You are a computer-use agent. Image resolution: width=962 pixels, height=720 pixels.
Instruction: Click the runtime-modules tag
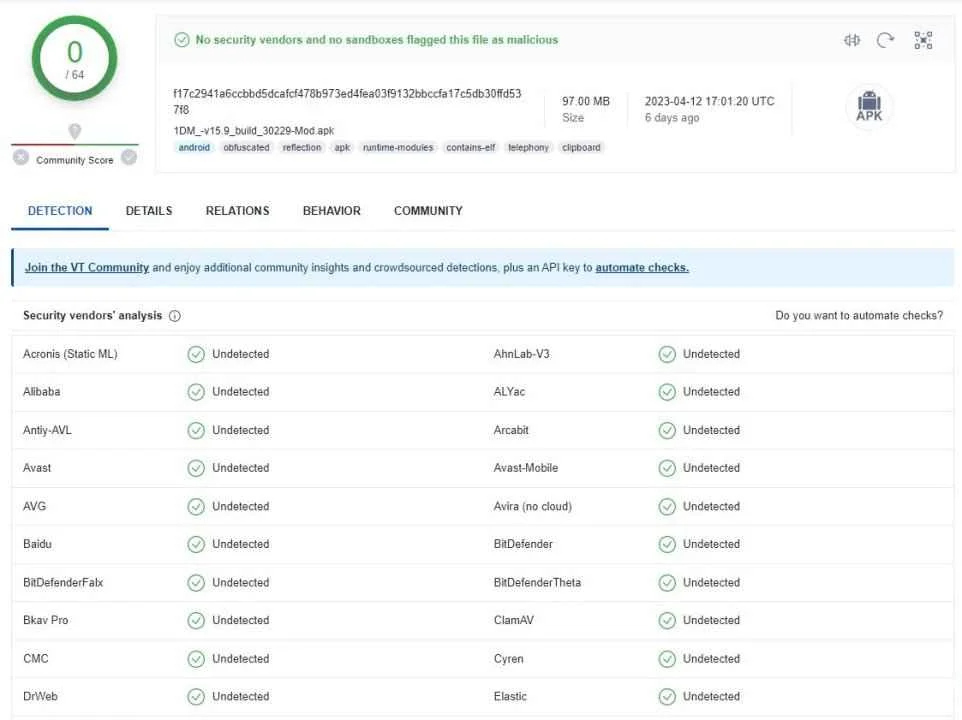pyautogui.click(x=398, y=148)
